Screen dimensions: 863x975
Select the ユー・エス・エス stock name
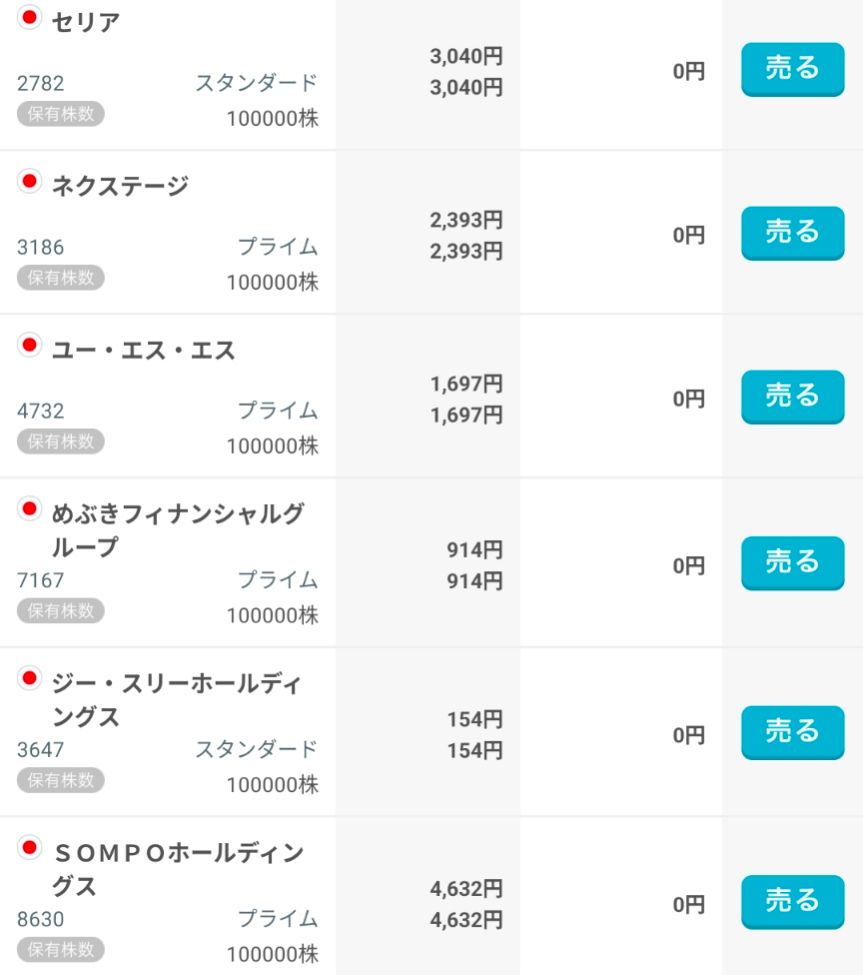click(143, 350)
